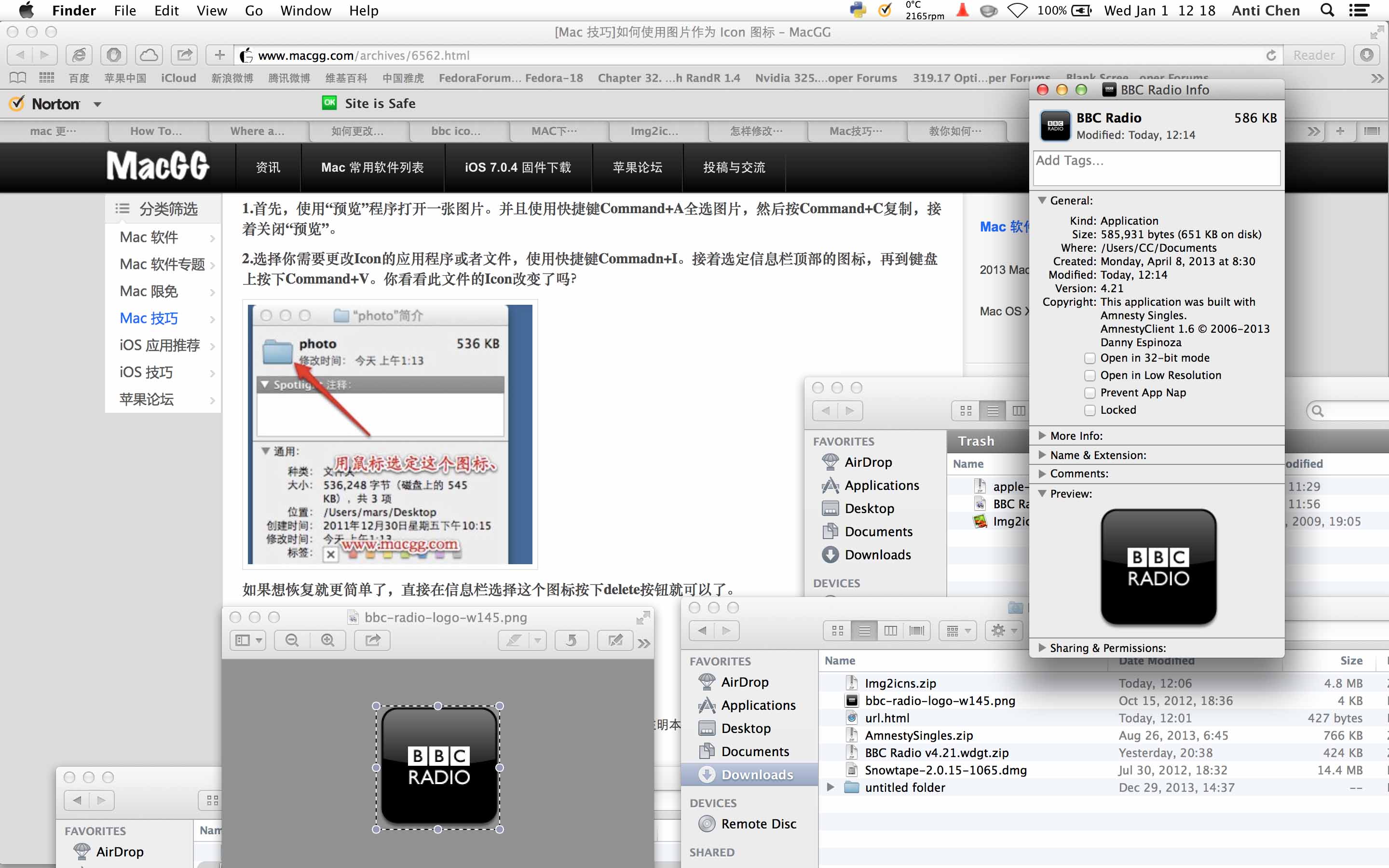The image size is (1389, 868).
Task: Click the Wi-Fi status icon in menu bar
Action: [1017, 10]
